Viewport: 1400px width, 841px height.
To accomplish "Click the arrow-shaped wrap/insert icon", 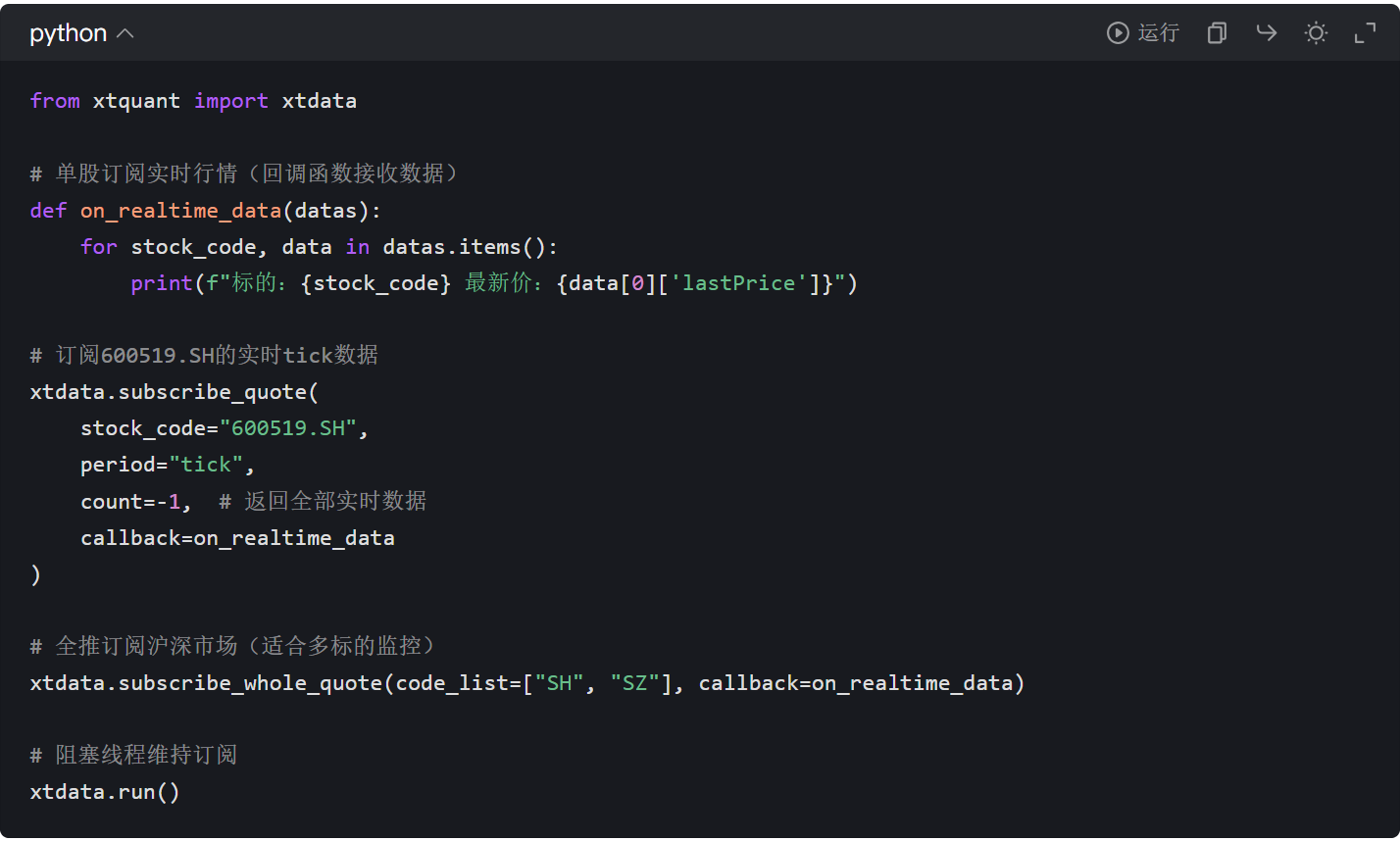I will point(1267,33).
